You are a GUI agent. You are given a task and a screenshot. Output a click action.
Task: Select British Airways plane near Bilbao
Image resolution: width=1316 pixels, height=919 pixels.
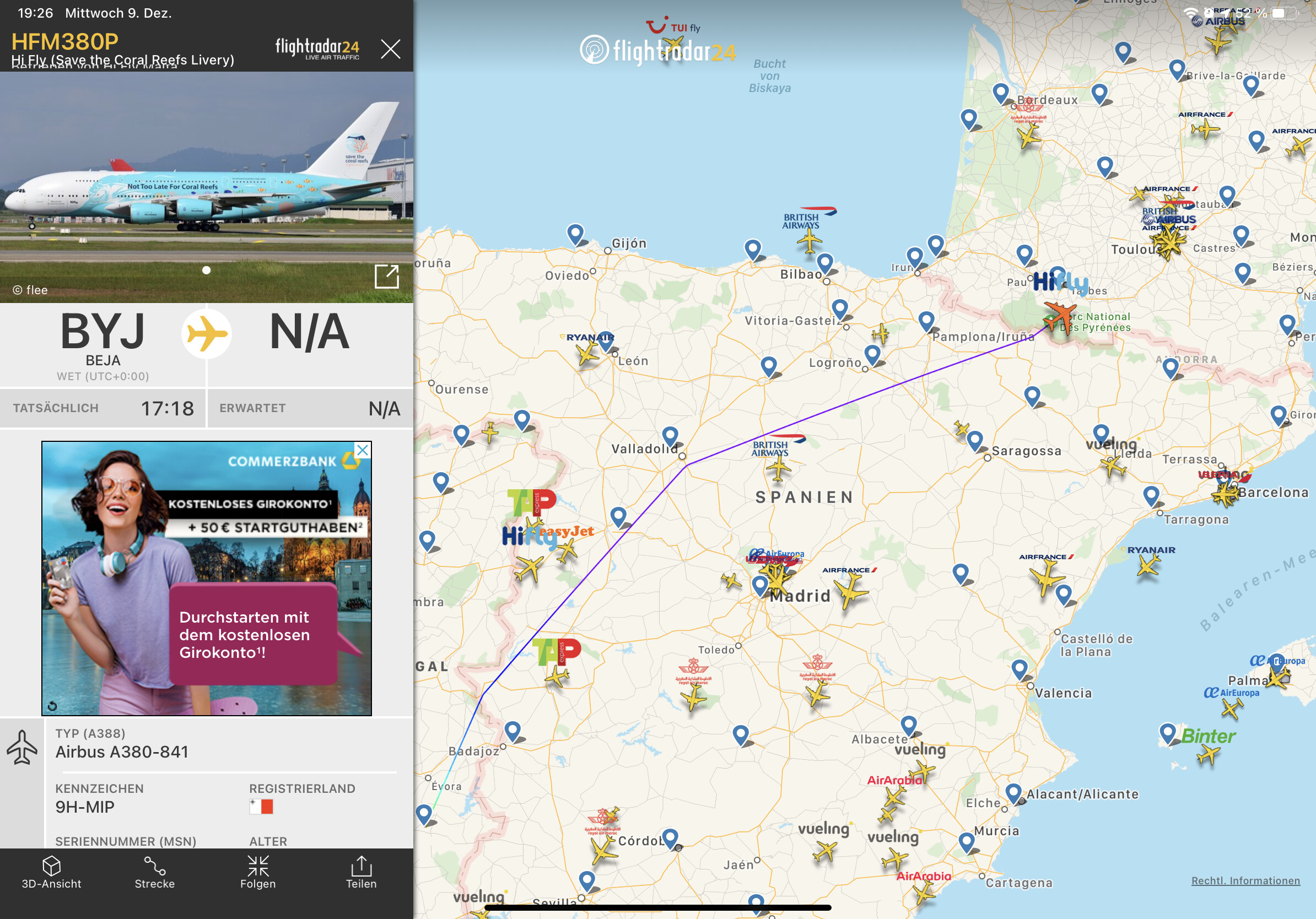(809, 240)
